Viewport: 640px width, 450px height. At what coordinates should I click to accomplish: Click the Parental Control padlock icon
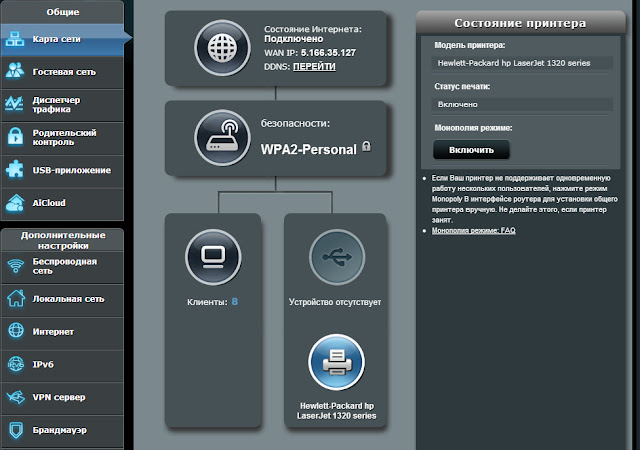[x=16, y=136]
